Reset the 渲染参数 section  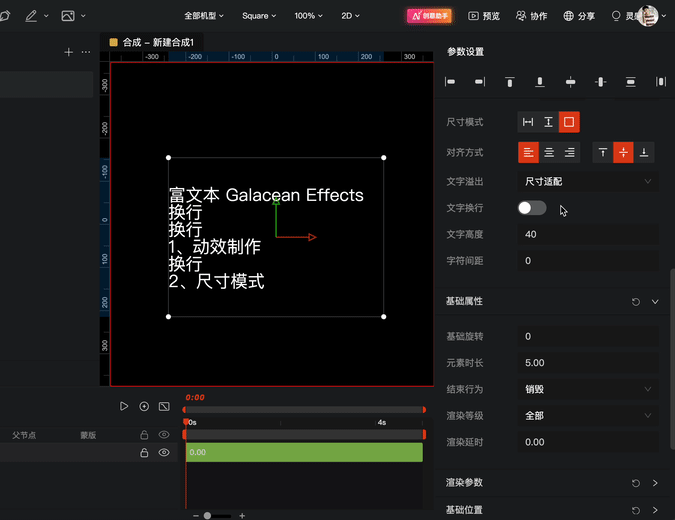pyautogui.click(x=636, y=483)
